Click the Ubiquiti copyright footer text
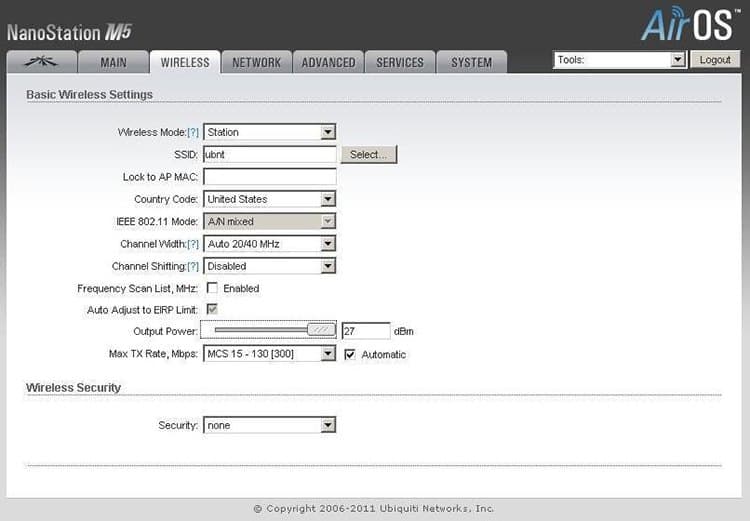750x521 pixels. pyautogui.click(x=374, y=509)
